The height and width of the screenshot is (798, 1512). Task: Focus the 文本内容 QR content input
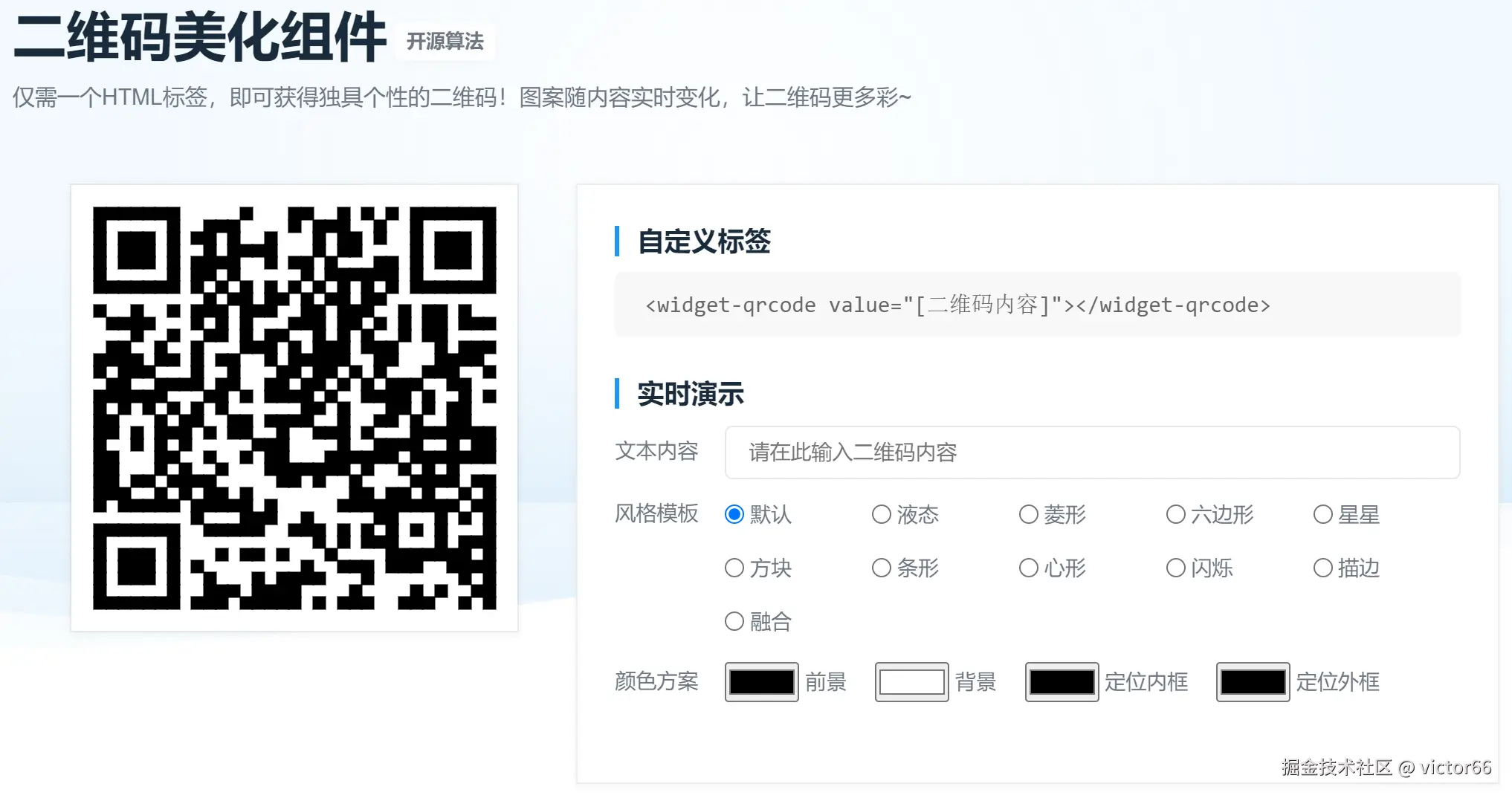coord(1092,452)
